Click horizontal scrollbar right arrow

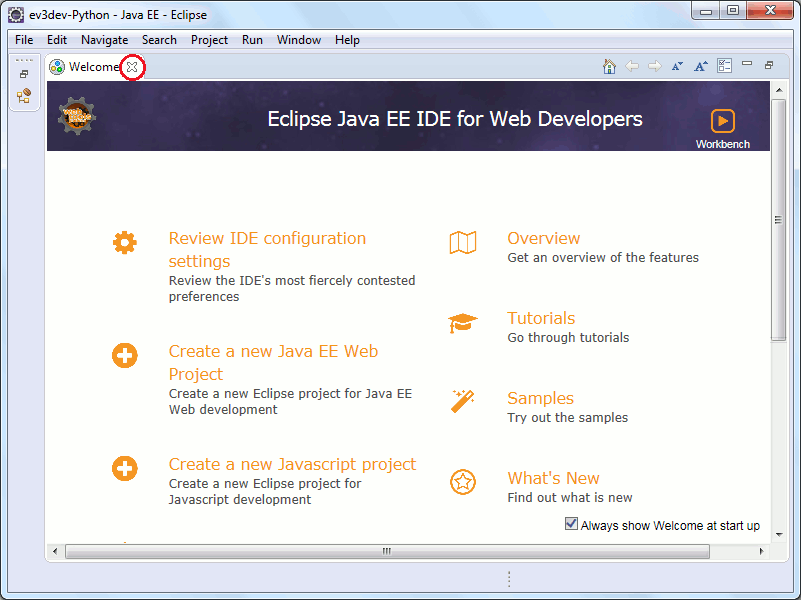(761, 551)
